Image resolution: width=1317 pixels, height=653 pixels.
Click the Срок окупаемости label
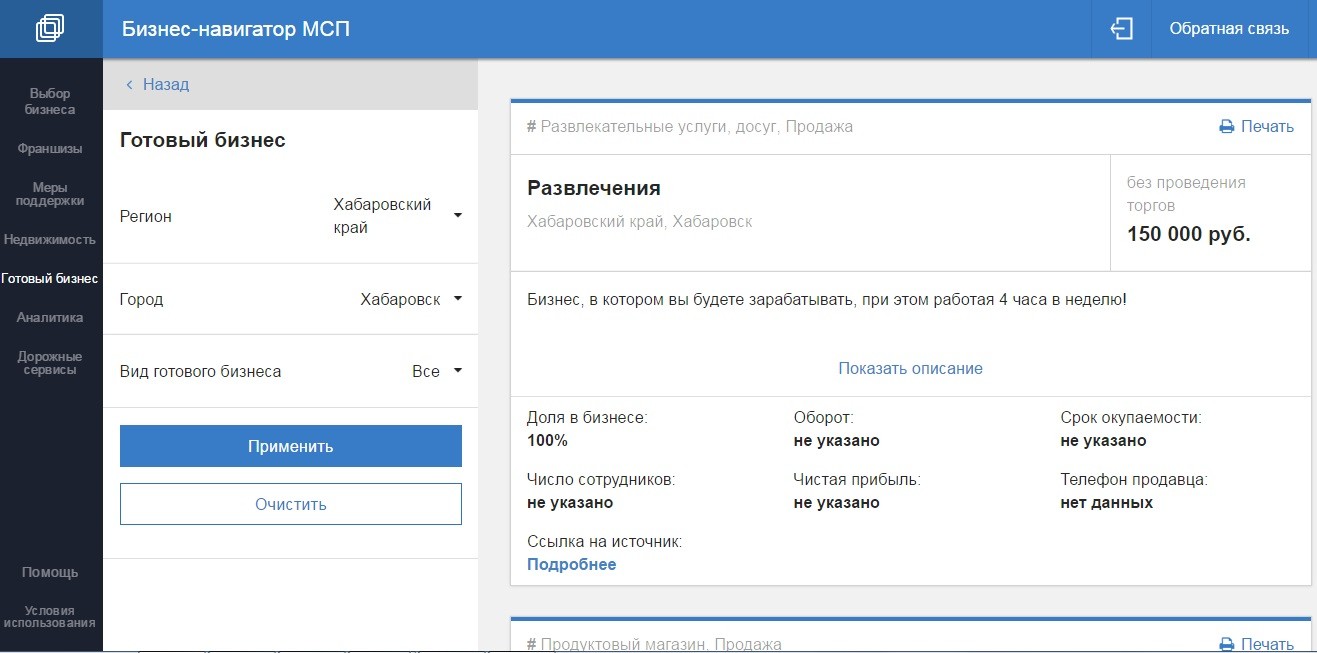tap(1131, 418)
